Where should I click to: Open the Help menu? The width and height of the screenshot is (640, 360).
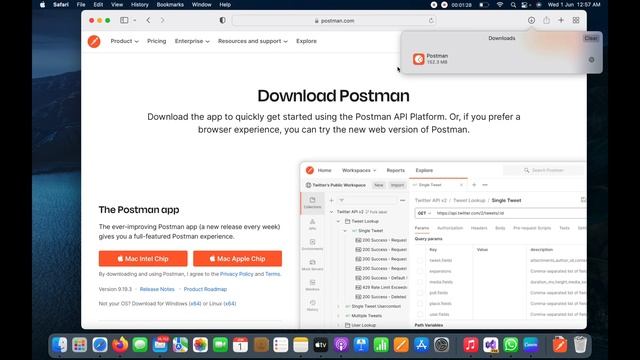coord(225,5)
